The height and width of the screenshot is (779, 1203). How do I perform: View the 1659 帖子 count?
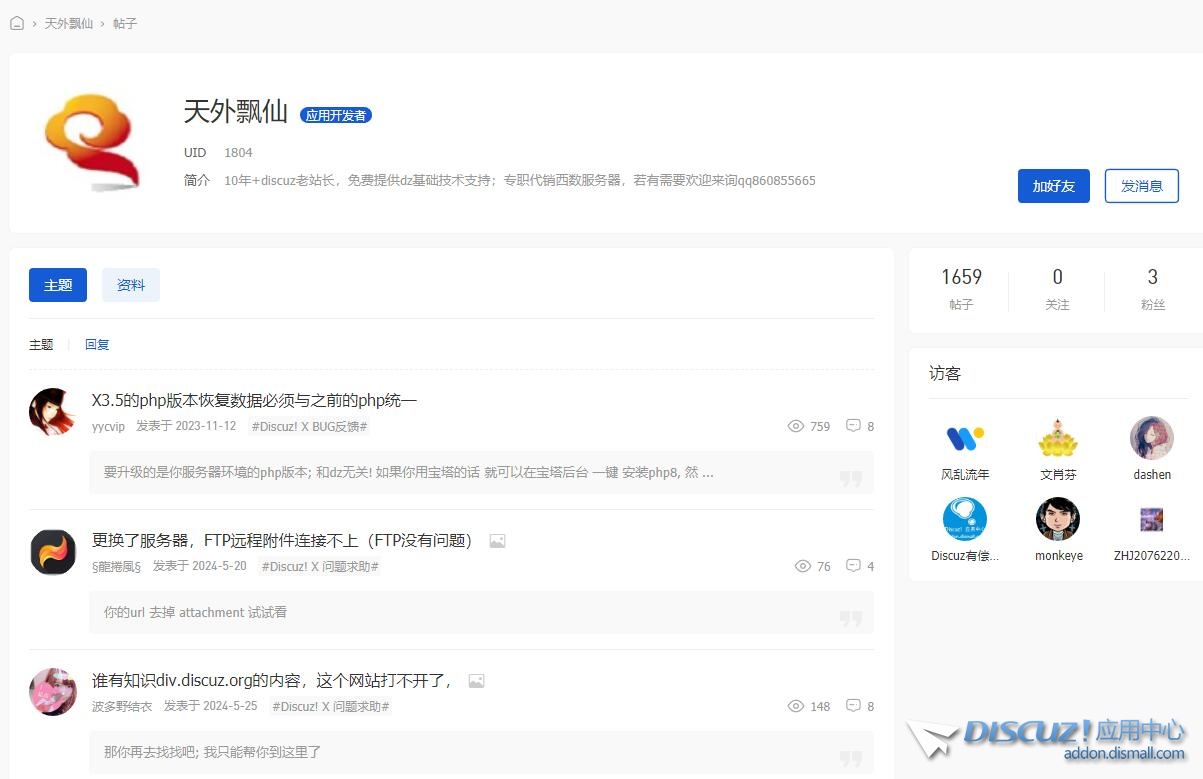961,288
